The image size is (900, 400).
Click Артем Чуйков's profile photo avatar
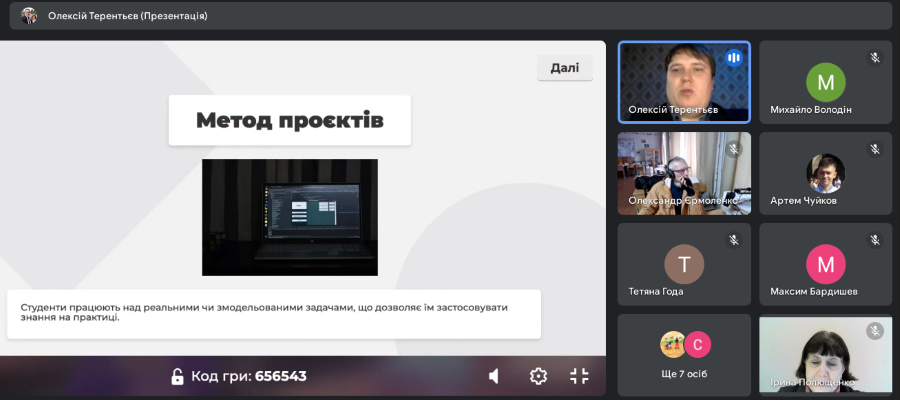[825, 173]
